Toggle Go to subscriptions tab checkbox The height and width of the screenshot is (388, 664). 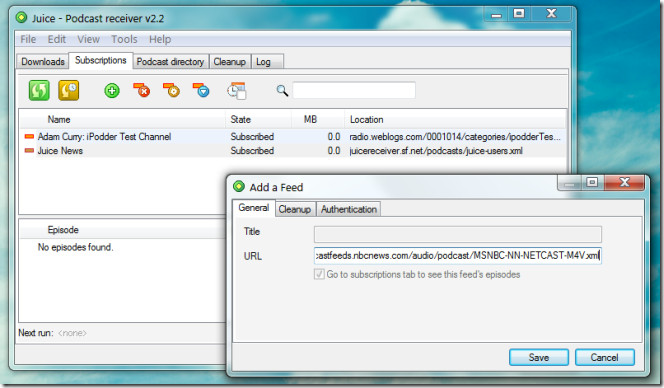(x=319, y=274)
